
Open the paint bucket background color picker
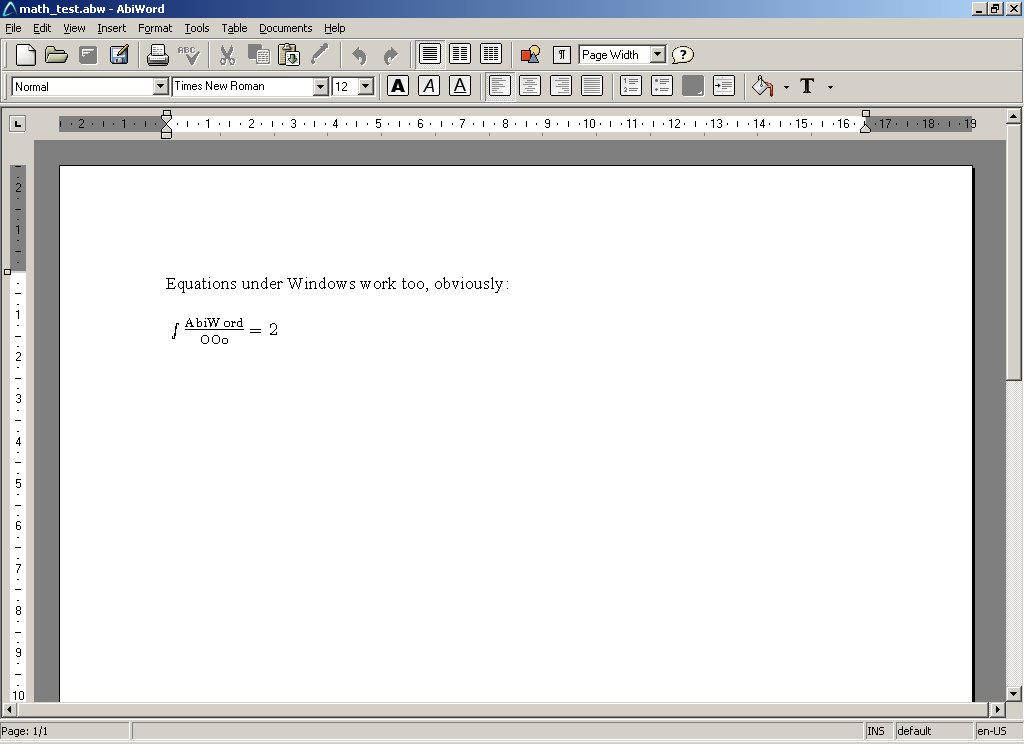[763, 86]
